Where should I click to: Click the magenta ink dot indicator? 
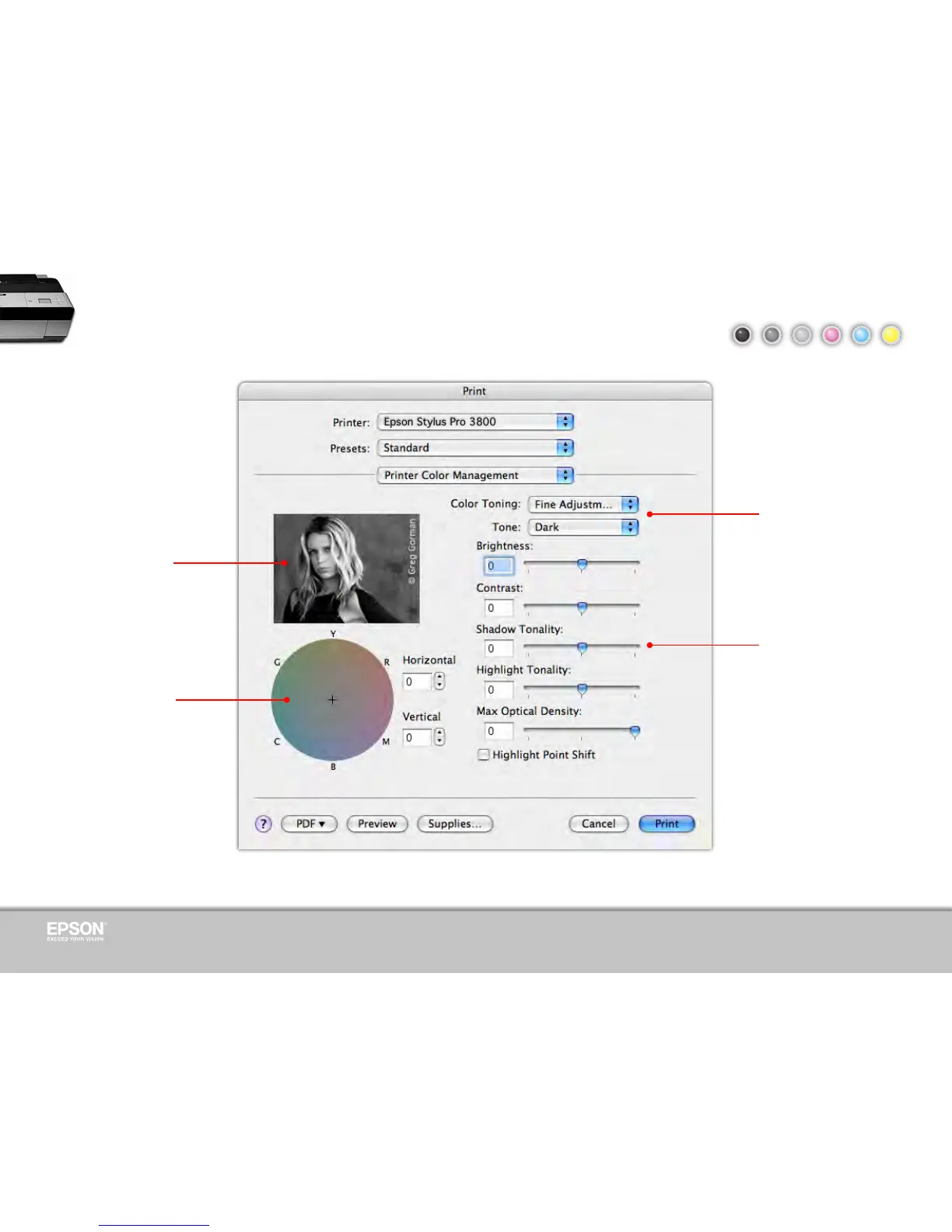coord(831,334)
